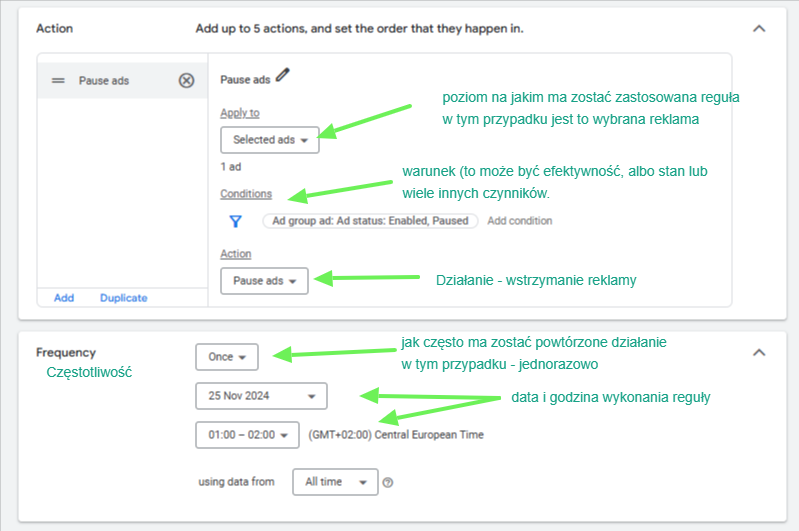
Task: Click the Ad status Enabled, Paused condition chip
Action: point(367,221)
